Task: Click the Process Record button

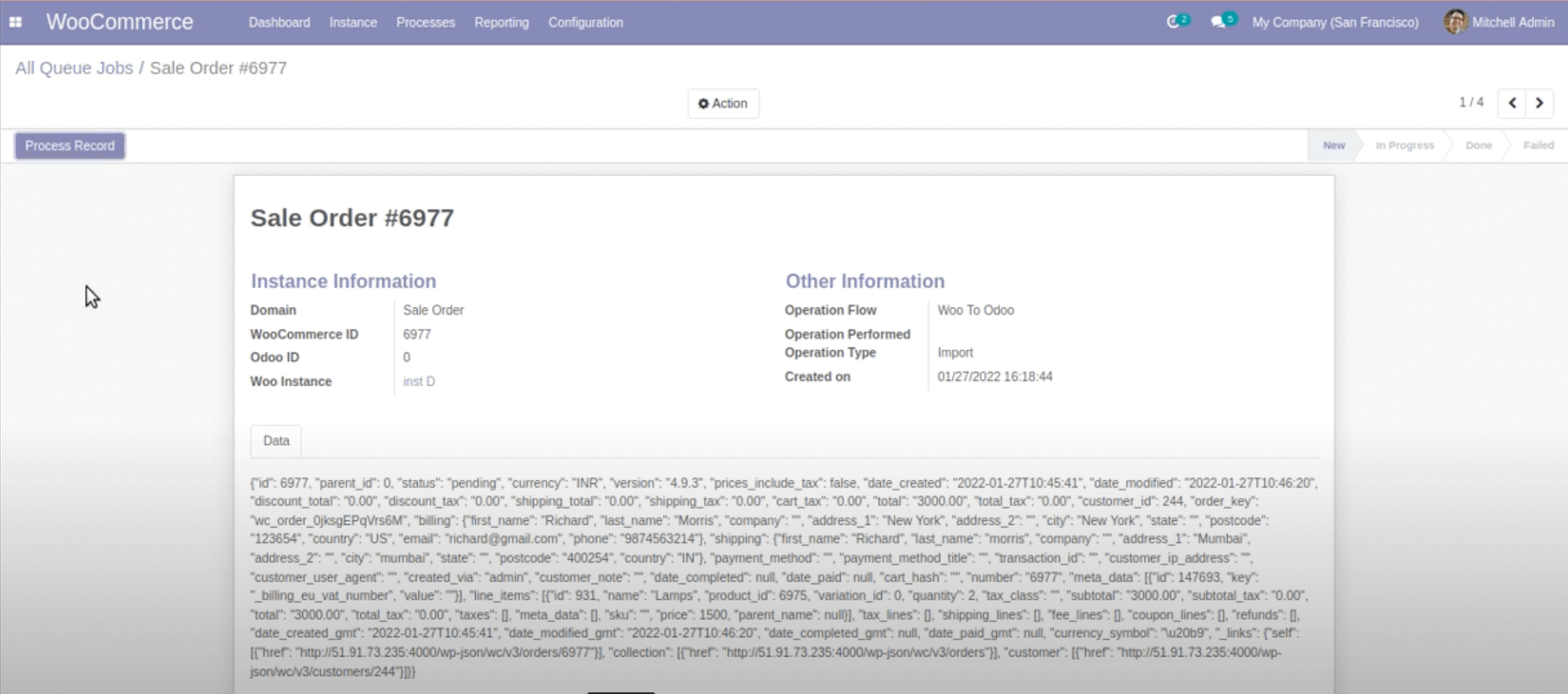Action: pyautogui.click(x=70, y=145)
